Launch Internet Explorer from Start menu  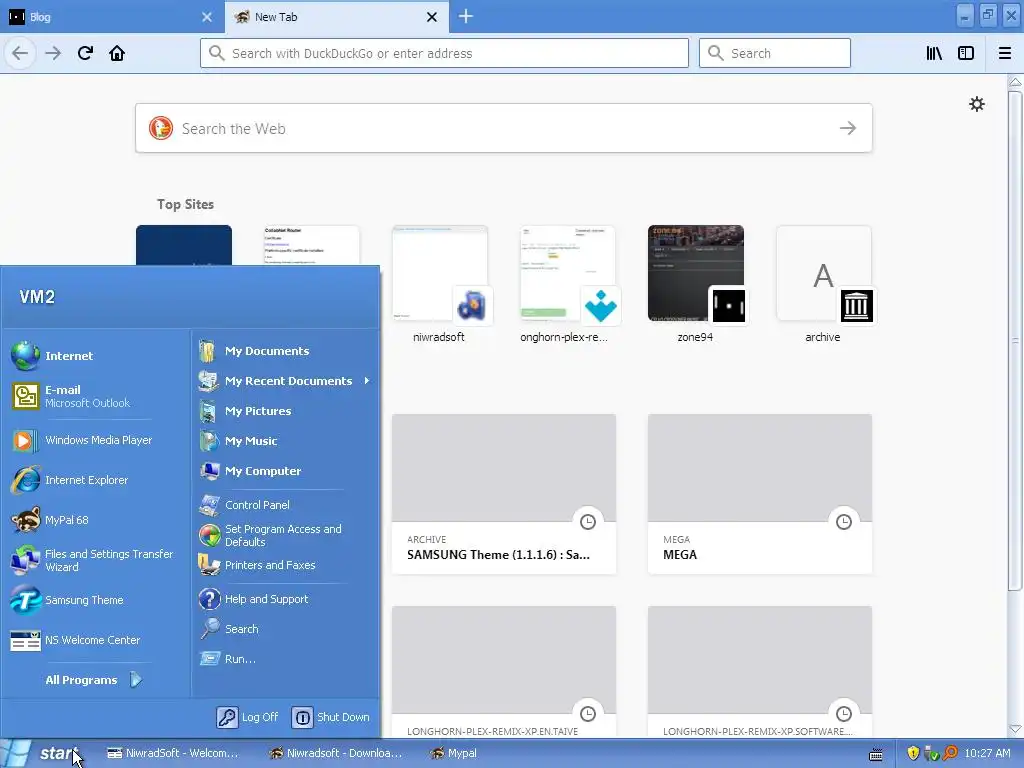[96, 480]
